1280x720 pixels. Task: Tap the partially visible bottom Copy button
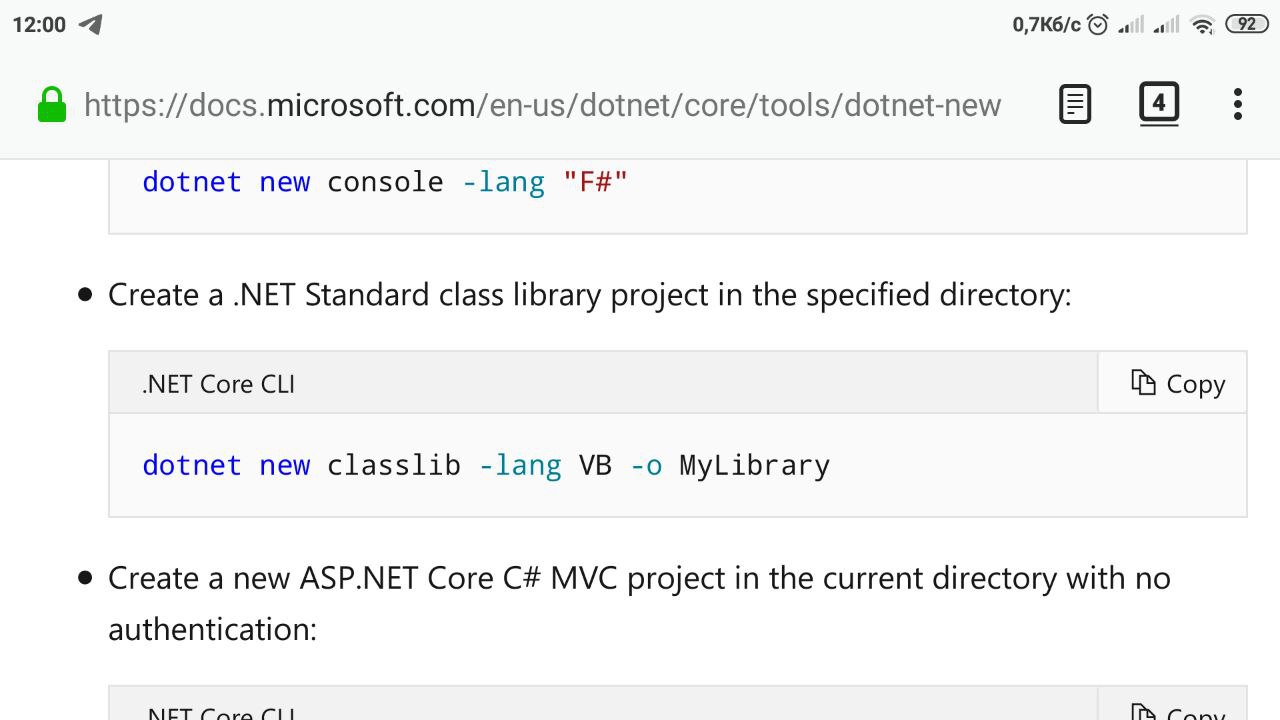1177,712
